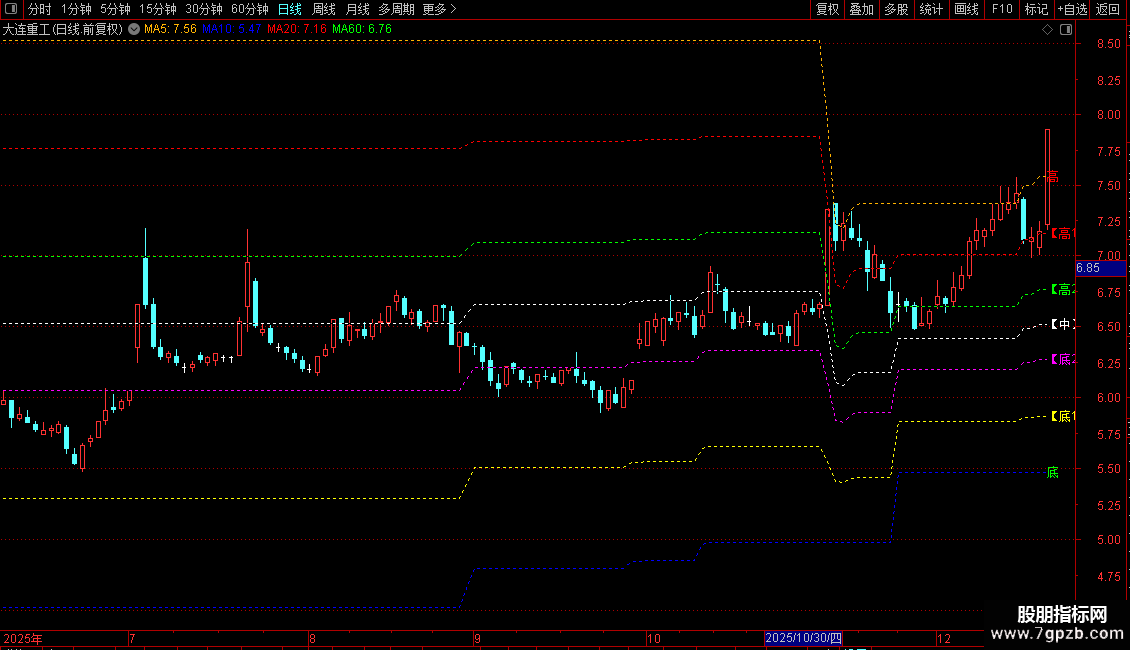Image resolution: width=1130 pixels, height=650 pixels.
Task: Click the 6.85 price marker on axis
Action: point(1100,268)
